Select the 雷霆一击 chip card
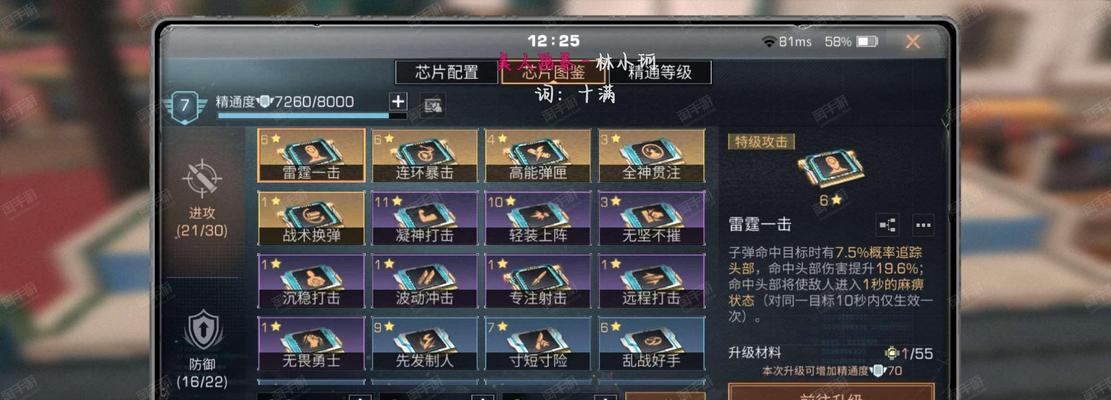This screenshot has height=400, width=1111. pyautogui.click(x=312, y=155)
